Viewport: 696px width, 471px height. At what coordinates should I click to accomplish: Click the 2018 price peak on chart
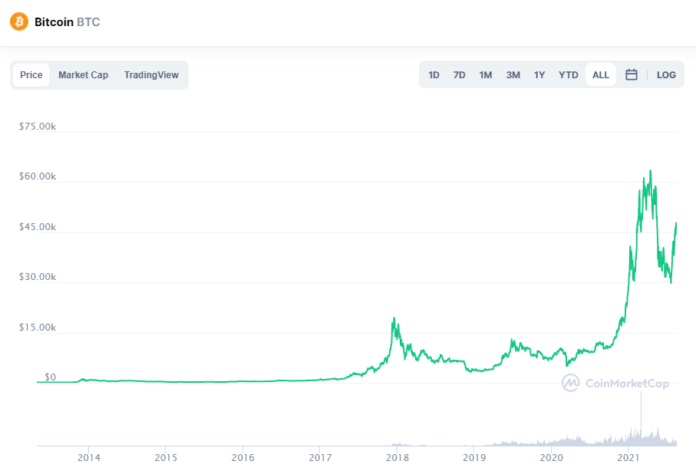pos(395,319)
